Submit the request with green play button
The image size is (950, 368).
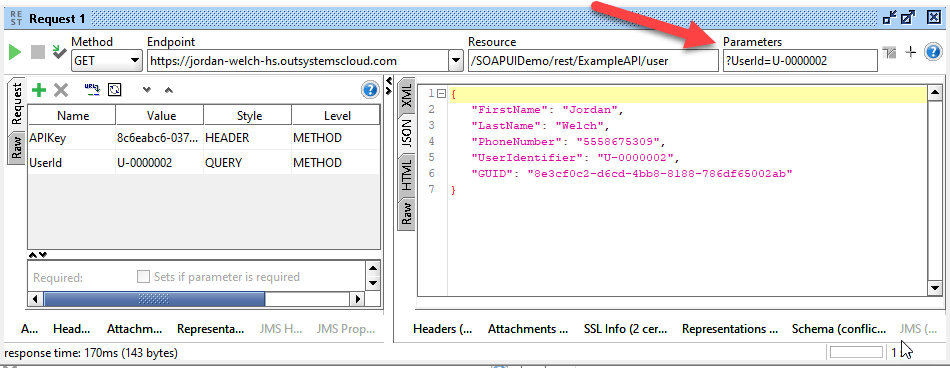pos(15,53)
